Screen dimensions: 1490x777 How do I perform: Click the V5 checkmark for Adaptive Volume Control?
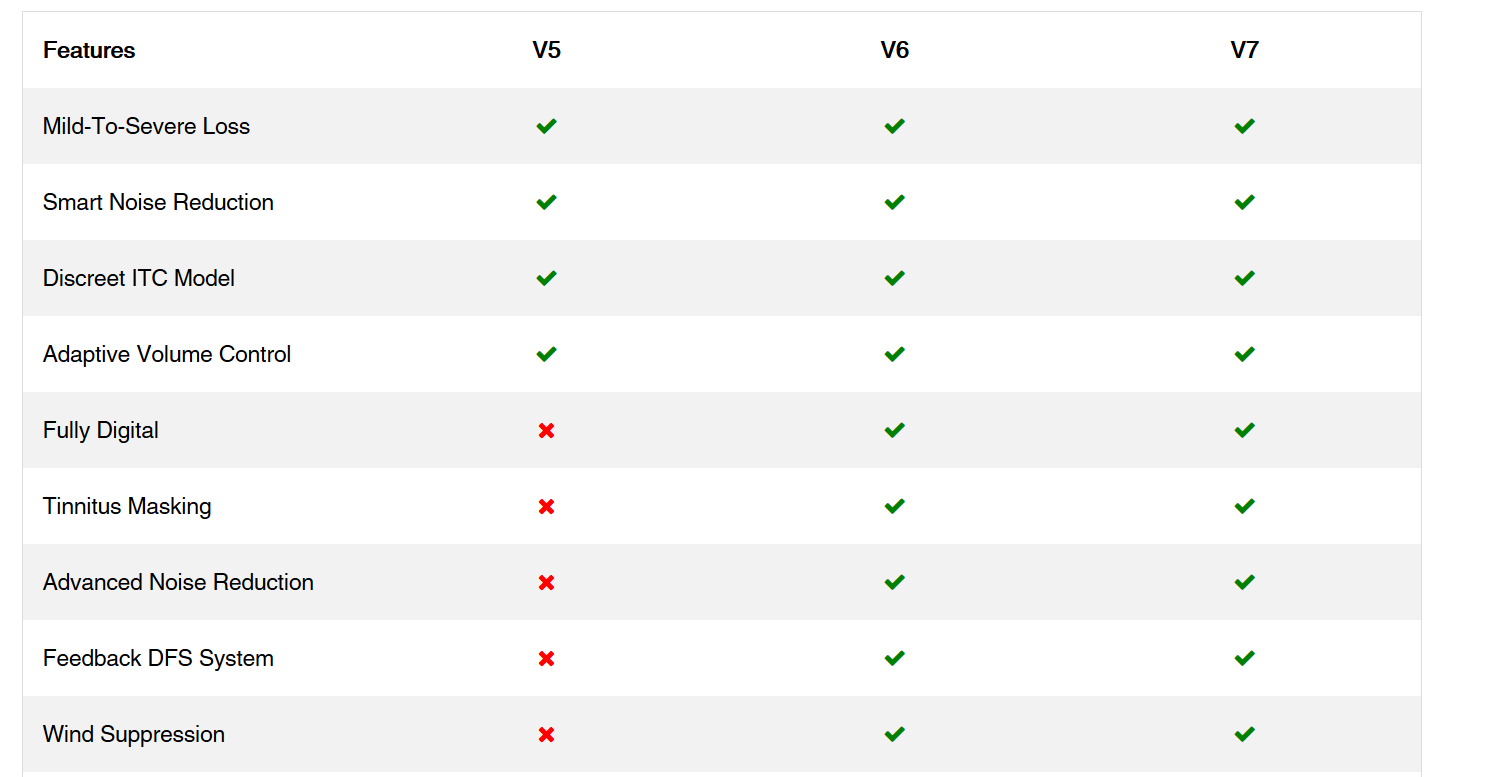[x=546, y=354]
